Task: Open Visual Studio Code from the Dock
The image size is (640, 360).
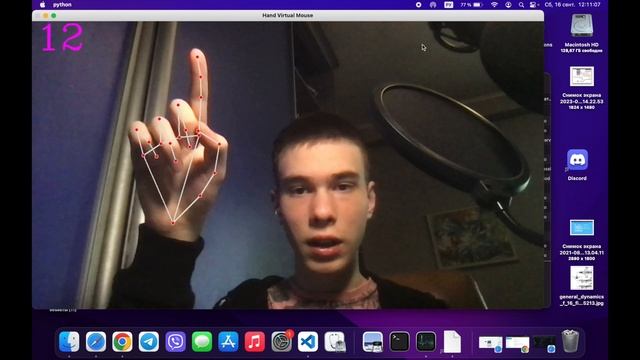Action: click(308, 341)
